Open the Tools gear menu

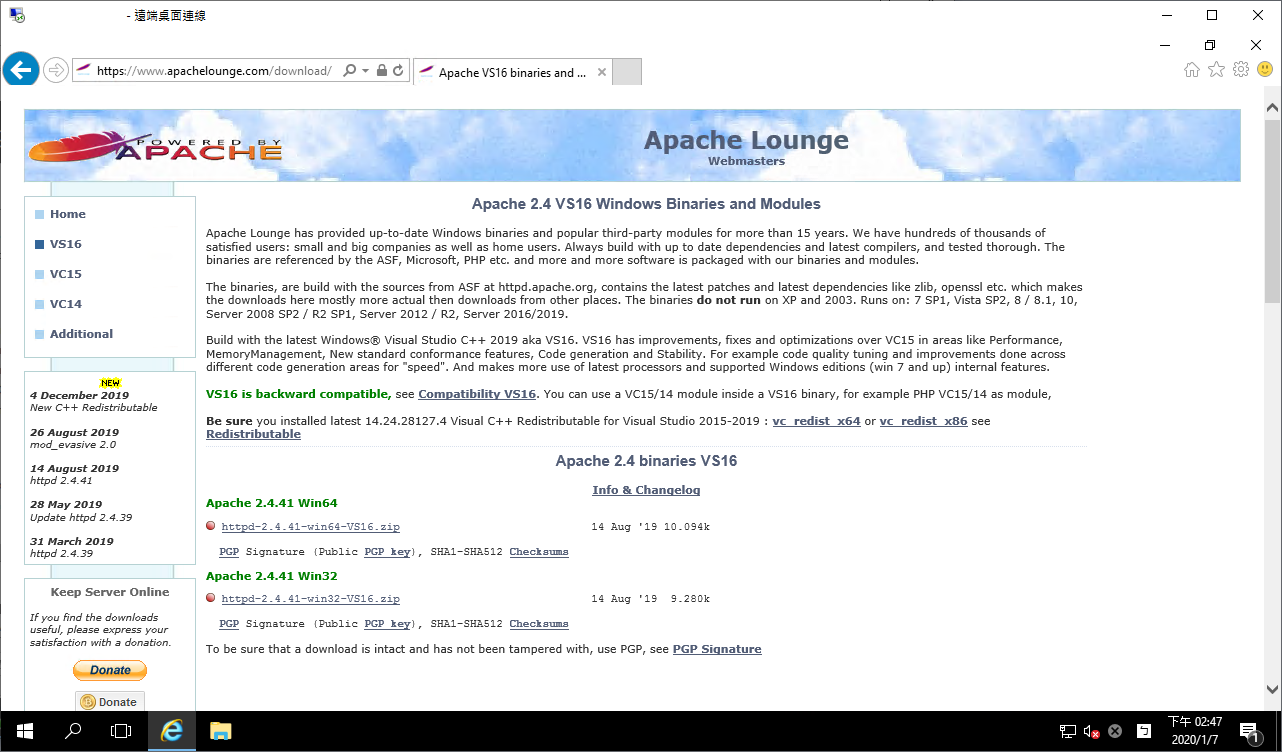pyautogui.click(x=1240, y=69)
